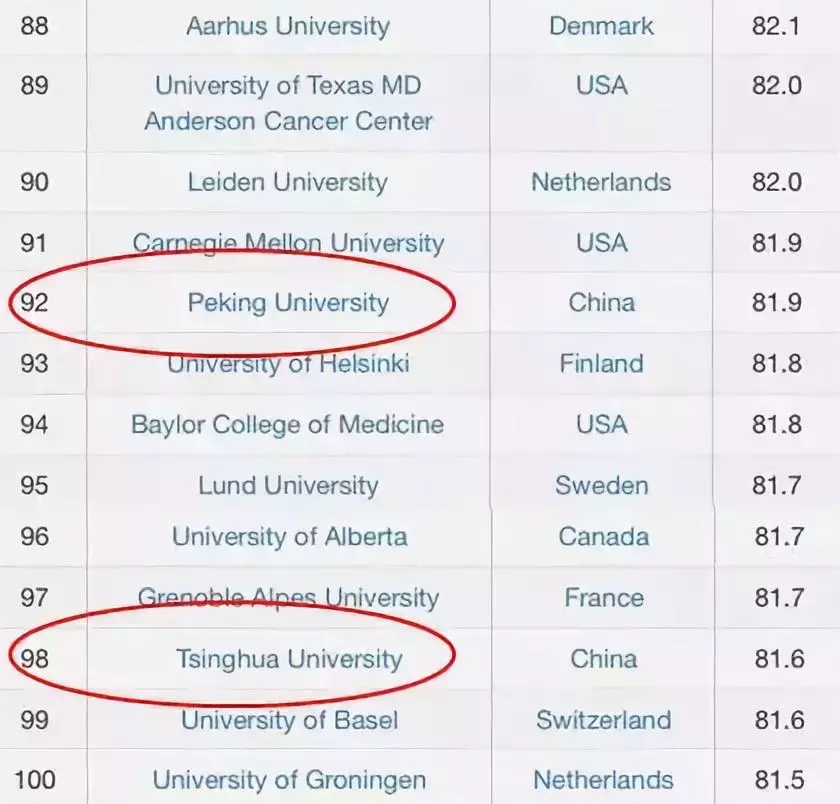Click the circled Tsinghua University name
This screenshot has height=804, width=840.
[288, 659]
